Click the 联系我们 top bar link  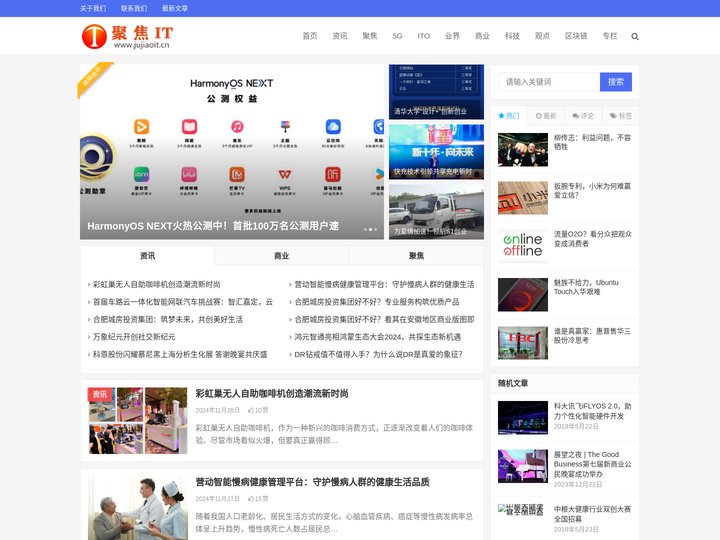134,8
